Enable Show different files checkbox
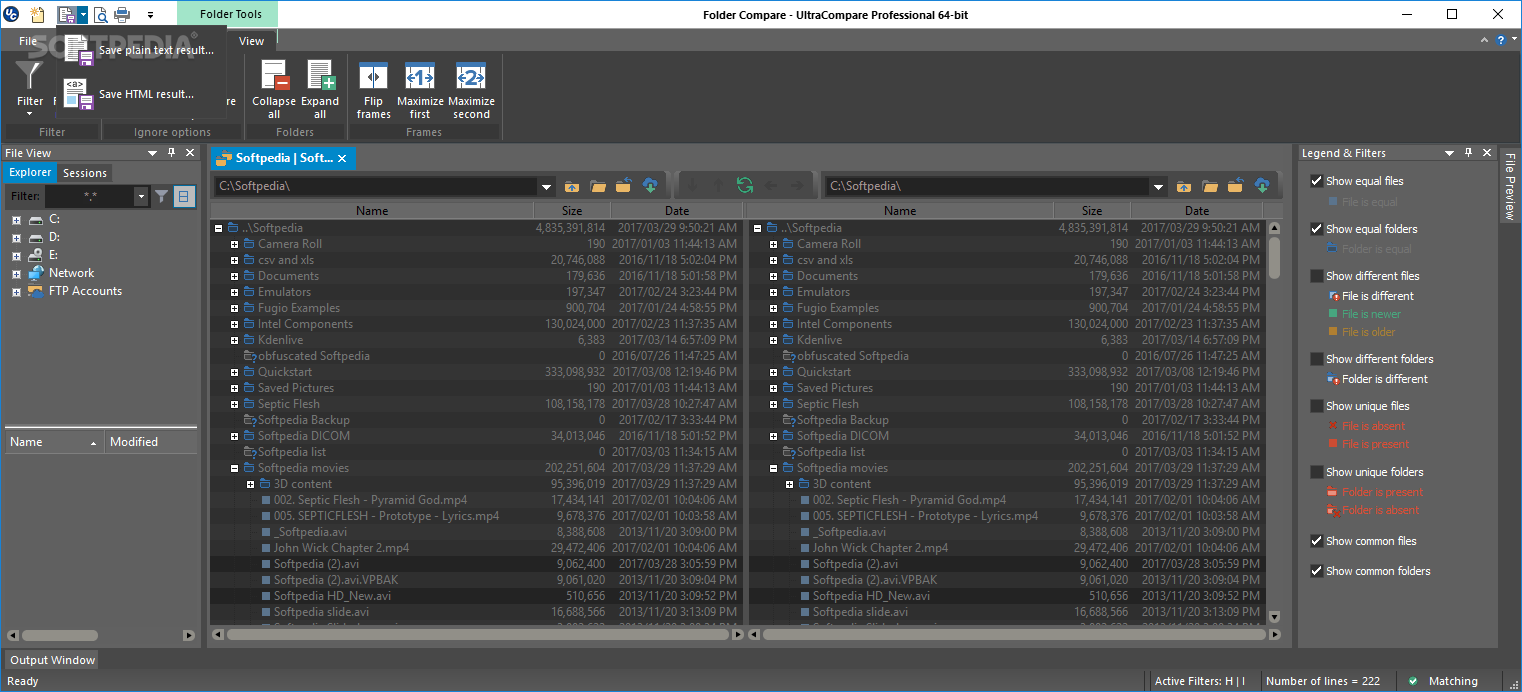The image size is (1522, 692). pyautogui.click(x=1317, y=276)
